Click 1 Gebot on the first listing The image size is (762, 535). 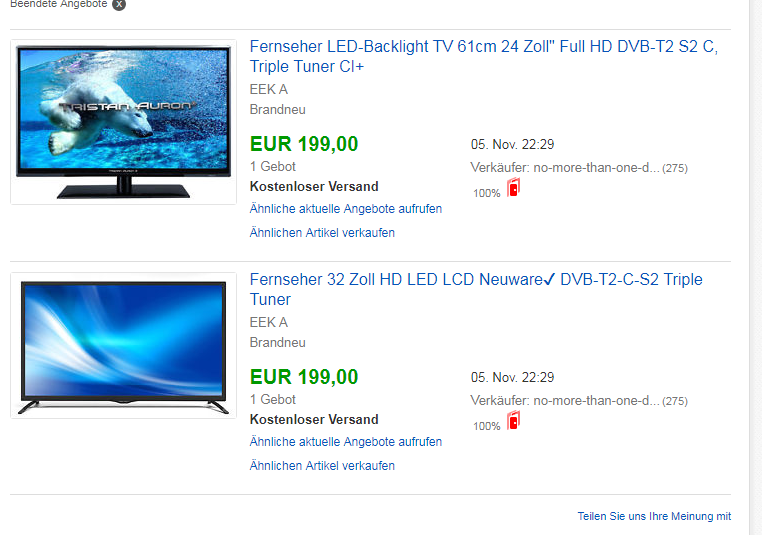coord(272,167)
